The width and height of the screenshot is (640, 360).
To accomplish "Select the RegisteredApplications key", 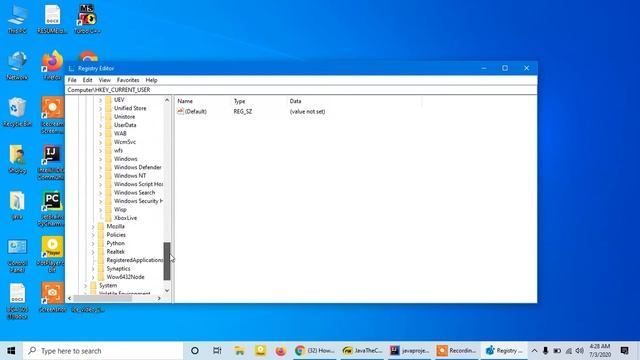I will click(135, 260).
